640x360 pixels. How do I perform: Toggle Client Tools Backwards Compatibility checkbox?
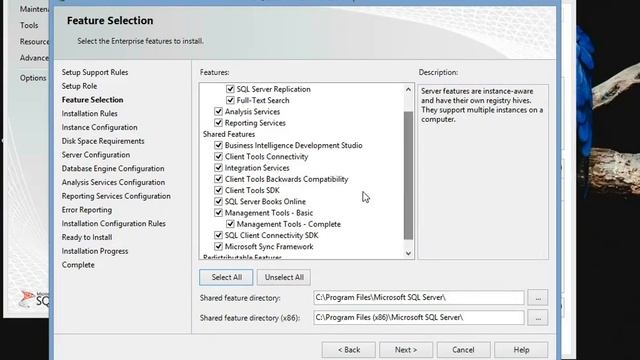[218, 179]
